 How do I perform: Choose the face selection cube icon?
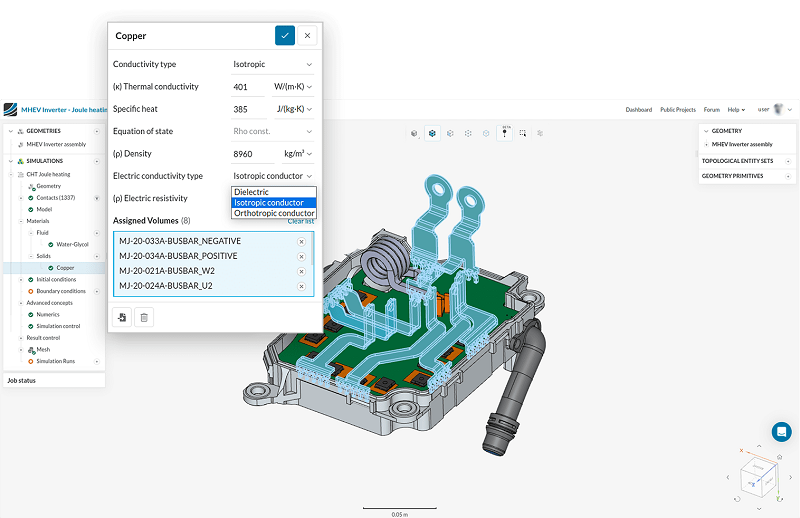450,133
